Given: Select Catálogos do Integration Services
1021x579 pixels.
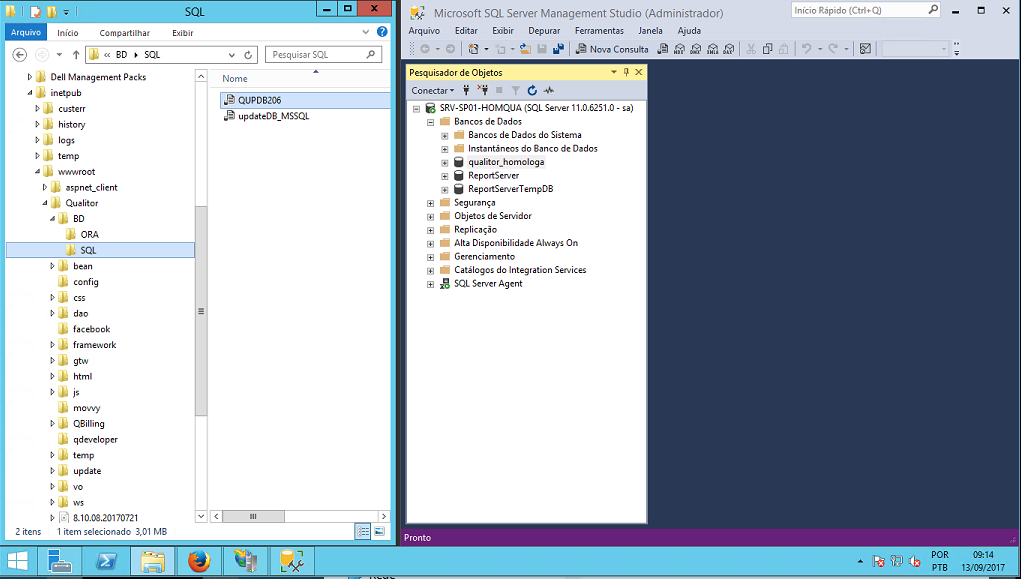Looking at the screenshot, I should (520, 270).
